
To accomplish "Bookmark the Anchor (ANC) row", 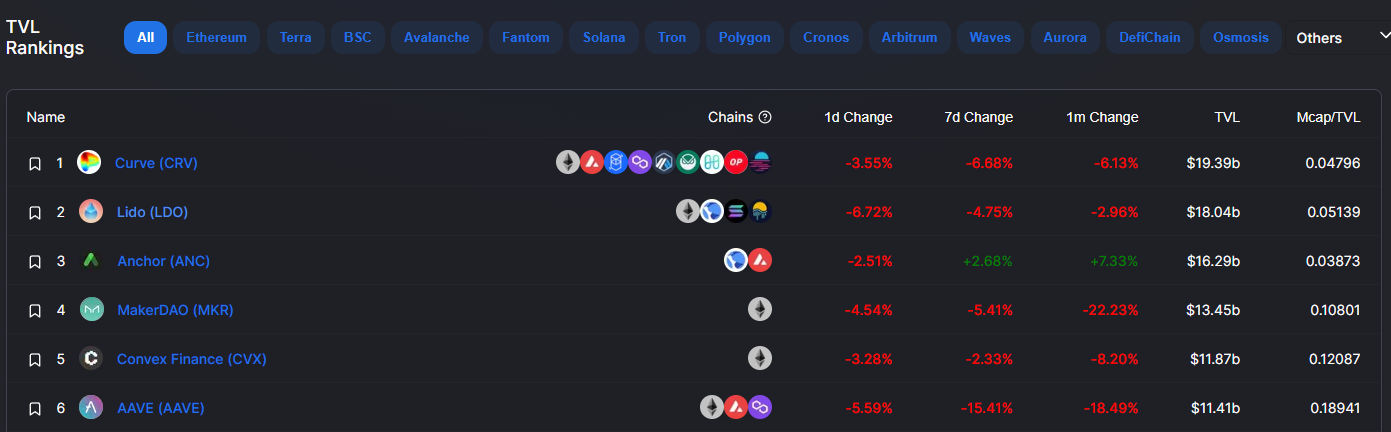I will pos(34,261).
